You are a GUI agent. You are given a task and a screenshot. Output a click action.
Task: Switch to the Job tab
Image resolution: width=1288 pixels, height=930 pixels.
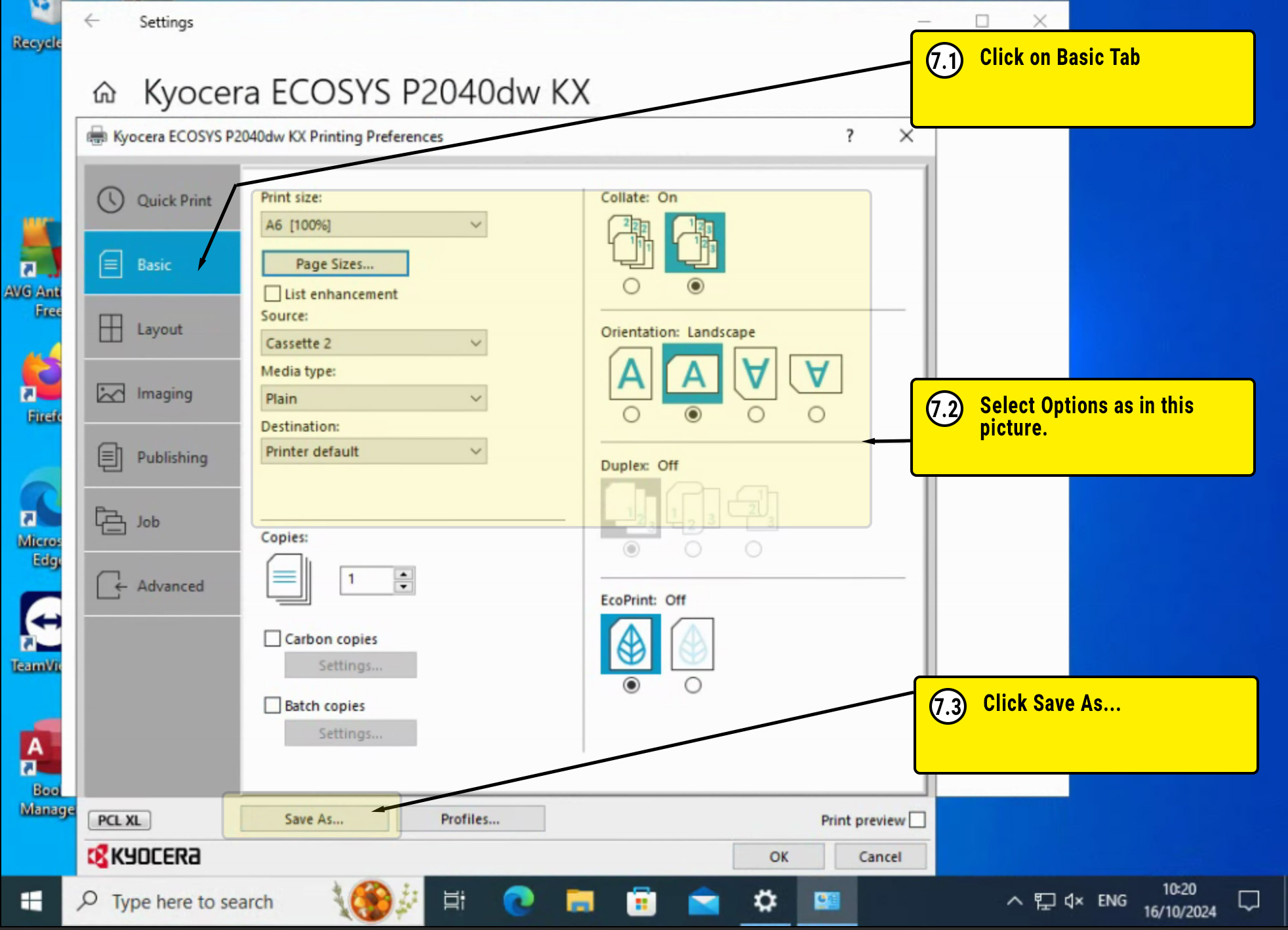point(162,521)
